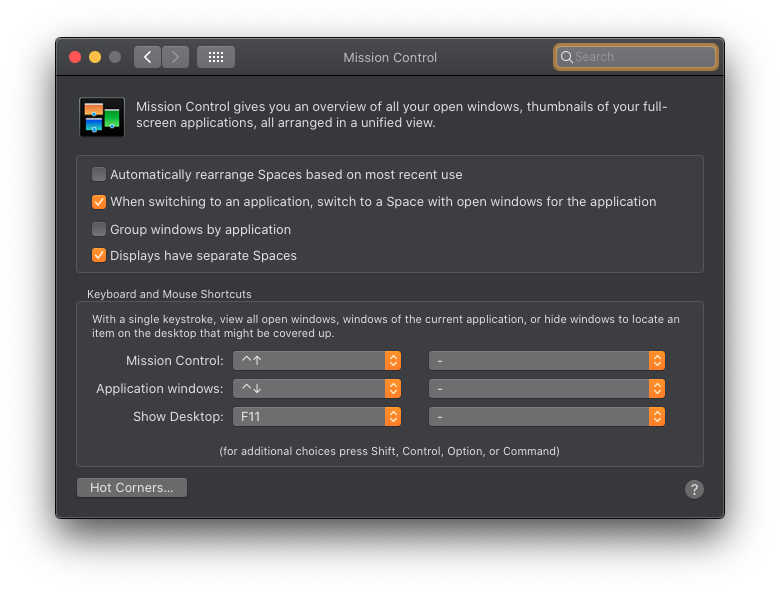Open the Hot Corners… dialog

132,488
